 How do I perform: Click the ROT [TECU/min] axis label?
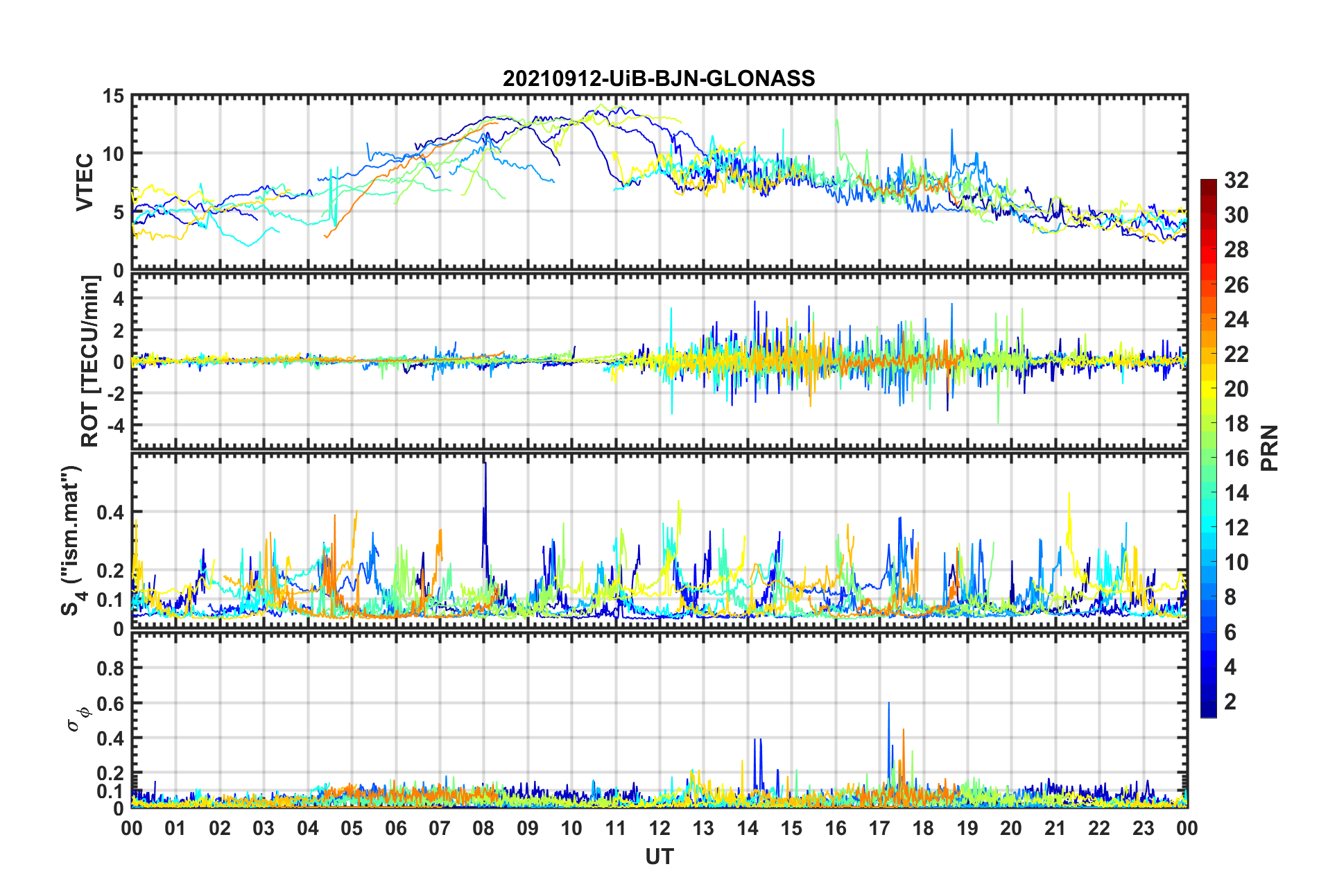90,361
